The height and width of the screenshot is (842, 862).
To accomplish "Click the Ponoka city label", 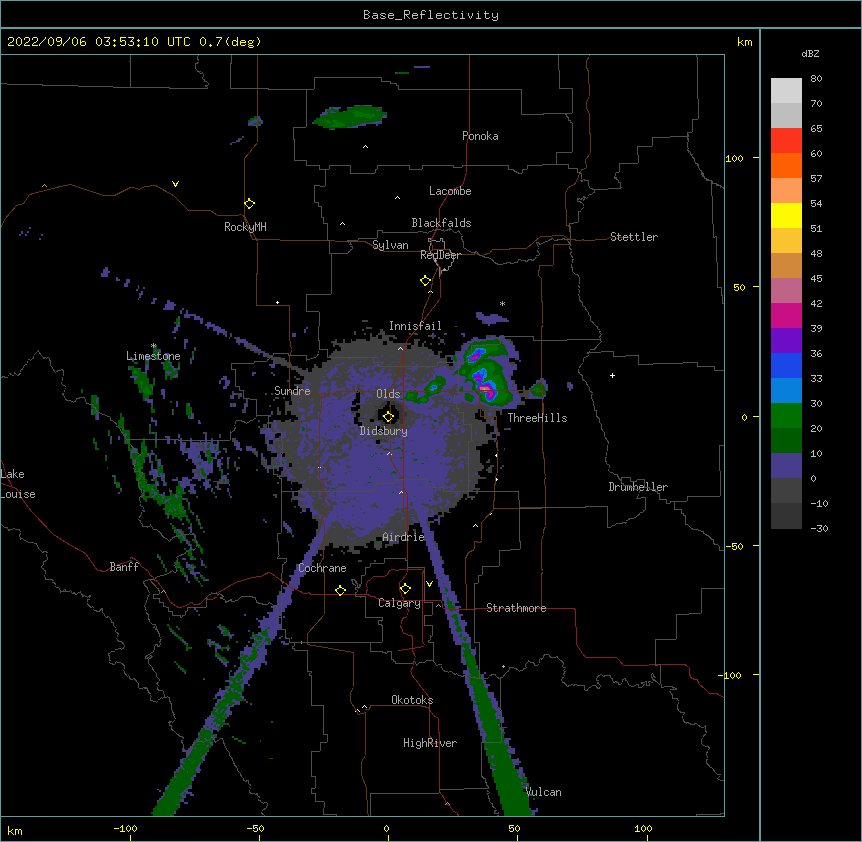I will click(x=480, y=136).
